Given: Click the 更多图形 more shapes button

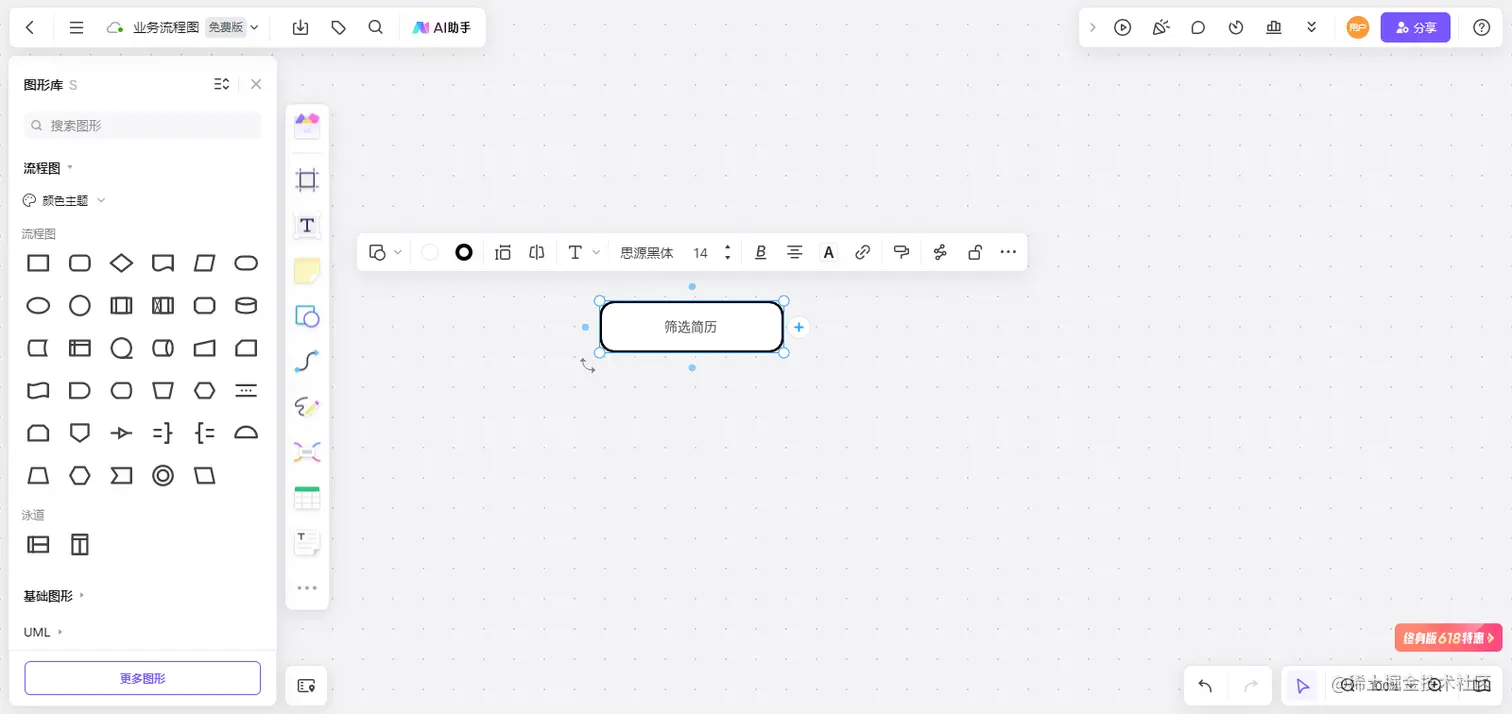Looking at the screenshot, I should coord(141,678).
